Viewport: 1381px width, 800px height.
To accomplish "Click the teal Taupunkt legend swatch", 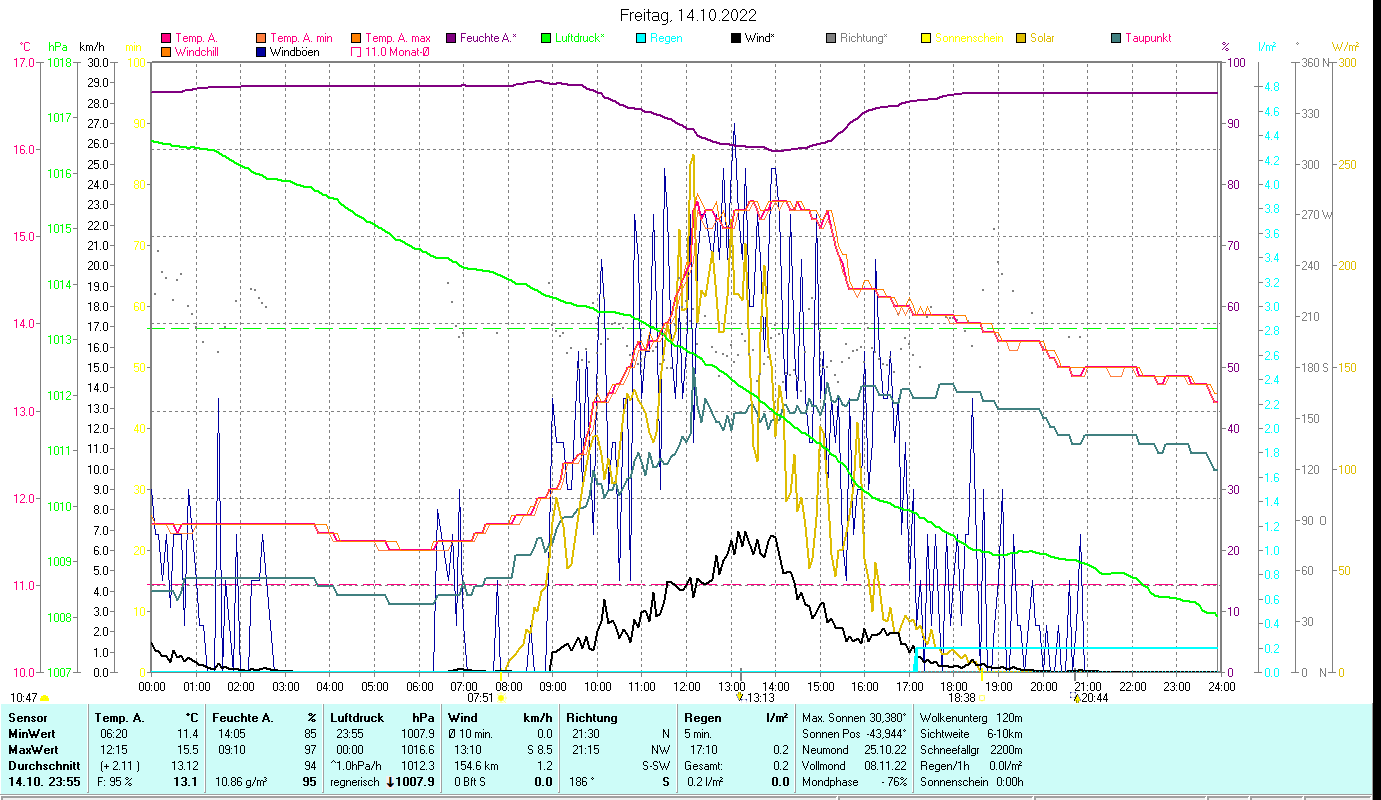I will 1116,38.
